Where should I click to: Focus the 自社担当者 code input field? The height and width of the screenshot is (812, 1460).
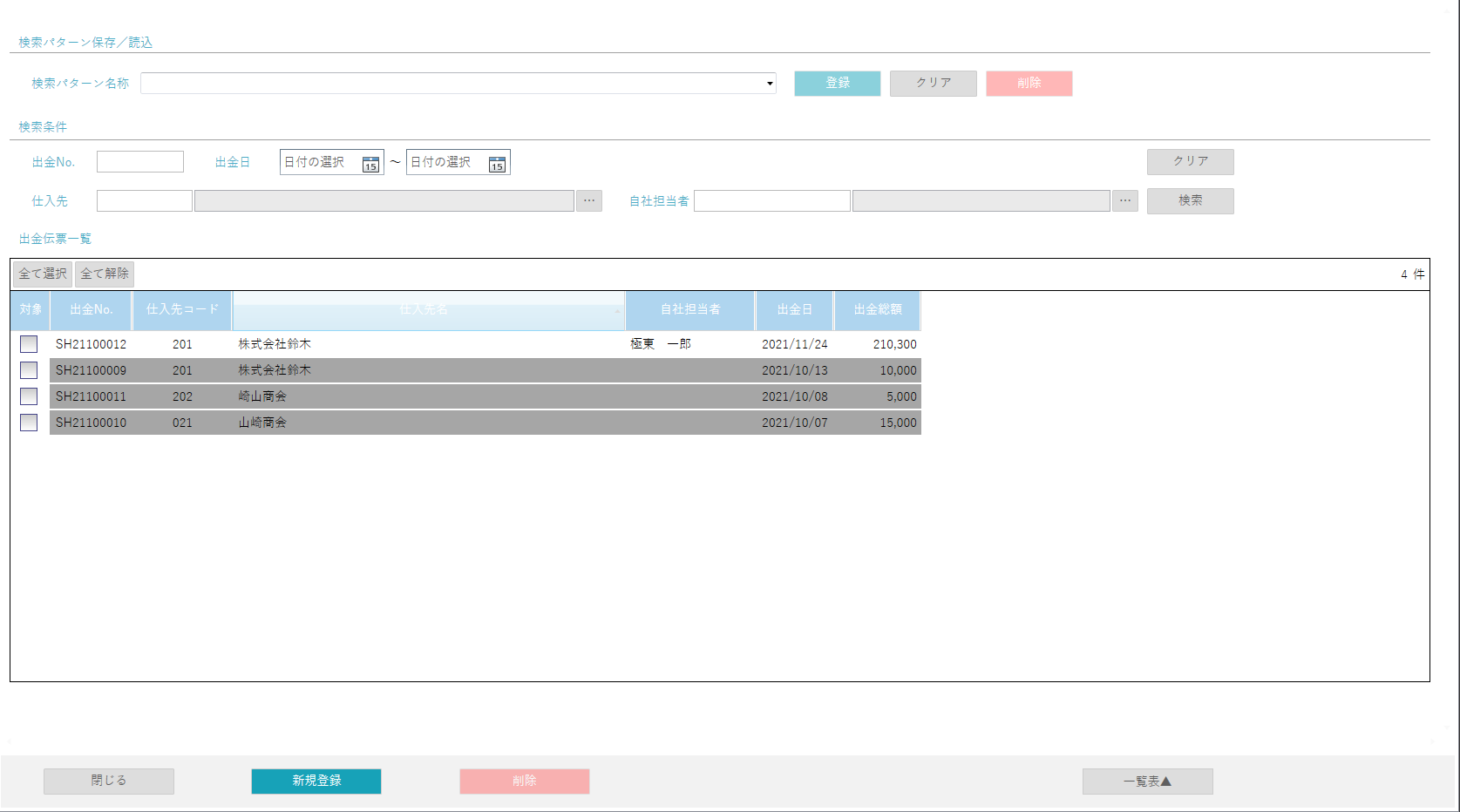pyautogui.click(x=772, y=201)
